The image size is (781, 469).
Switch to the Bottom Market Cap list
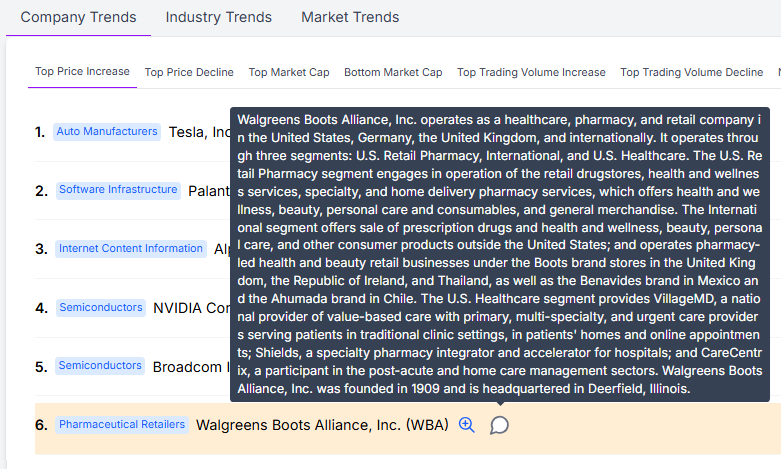[x=393, y=72]
